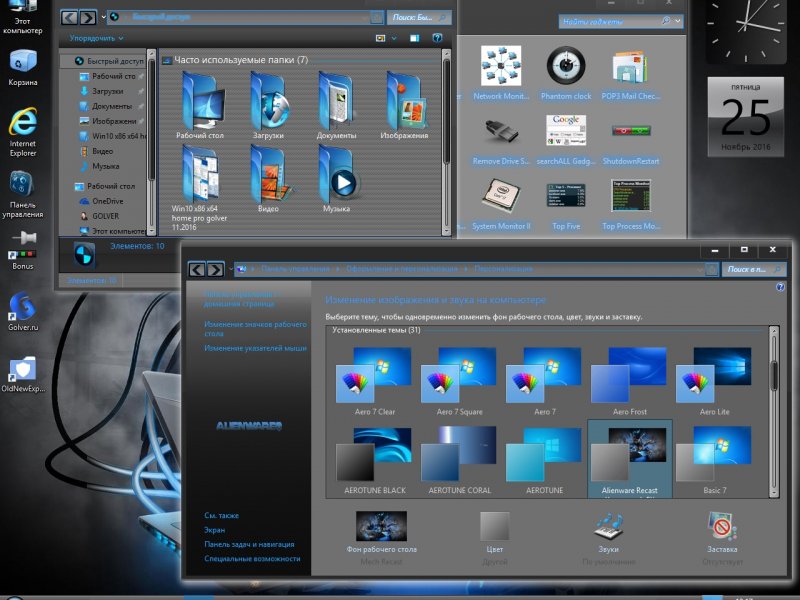
Task: Open the Golver.ru desktop shortcut
Action: pyautogui.click(x=22, y=311)
